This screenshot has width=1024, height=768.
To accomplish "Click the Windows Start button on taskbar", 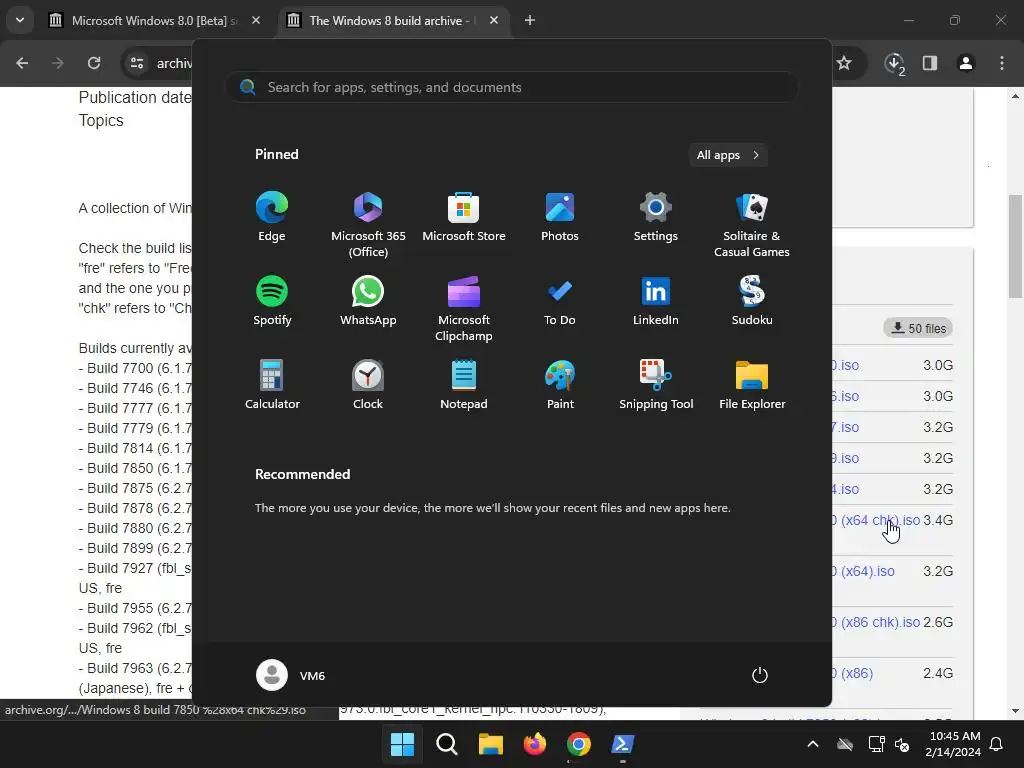I will [402, 744].
